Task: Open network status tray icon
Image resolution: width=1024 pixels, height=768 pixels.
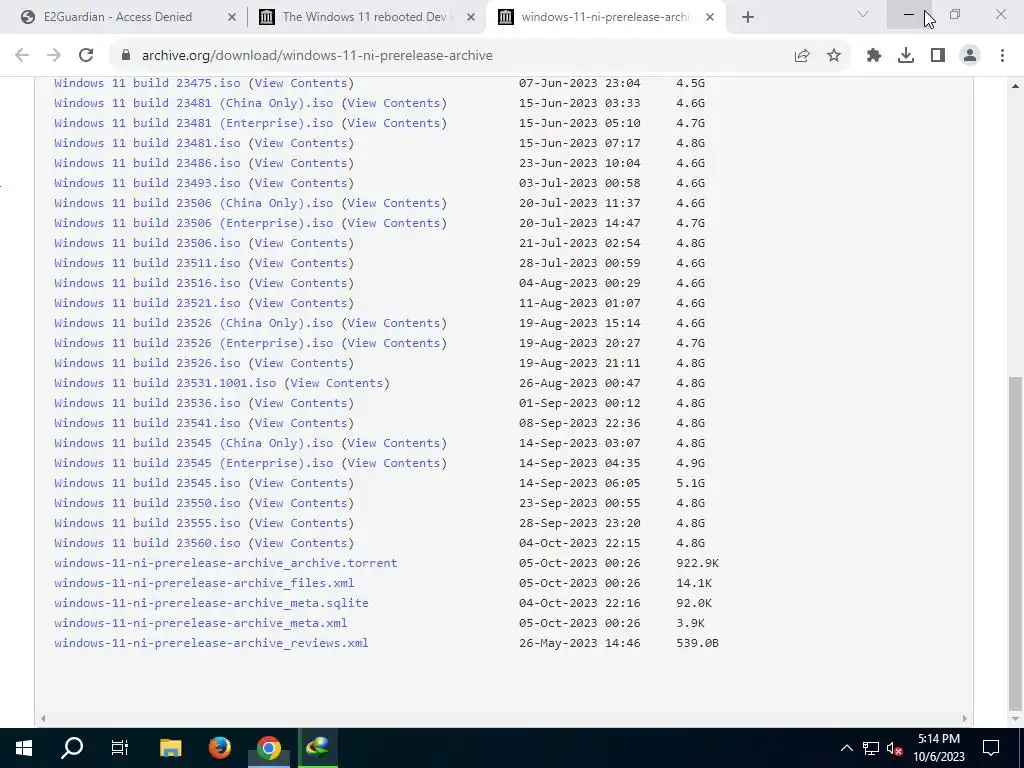Action: 871,748
